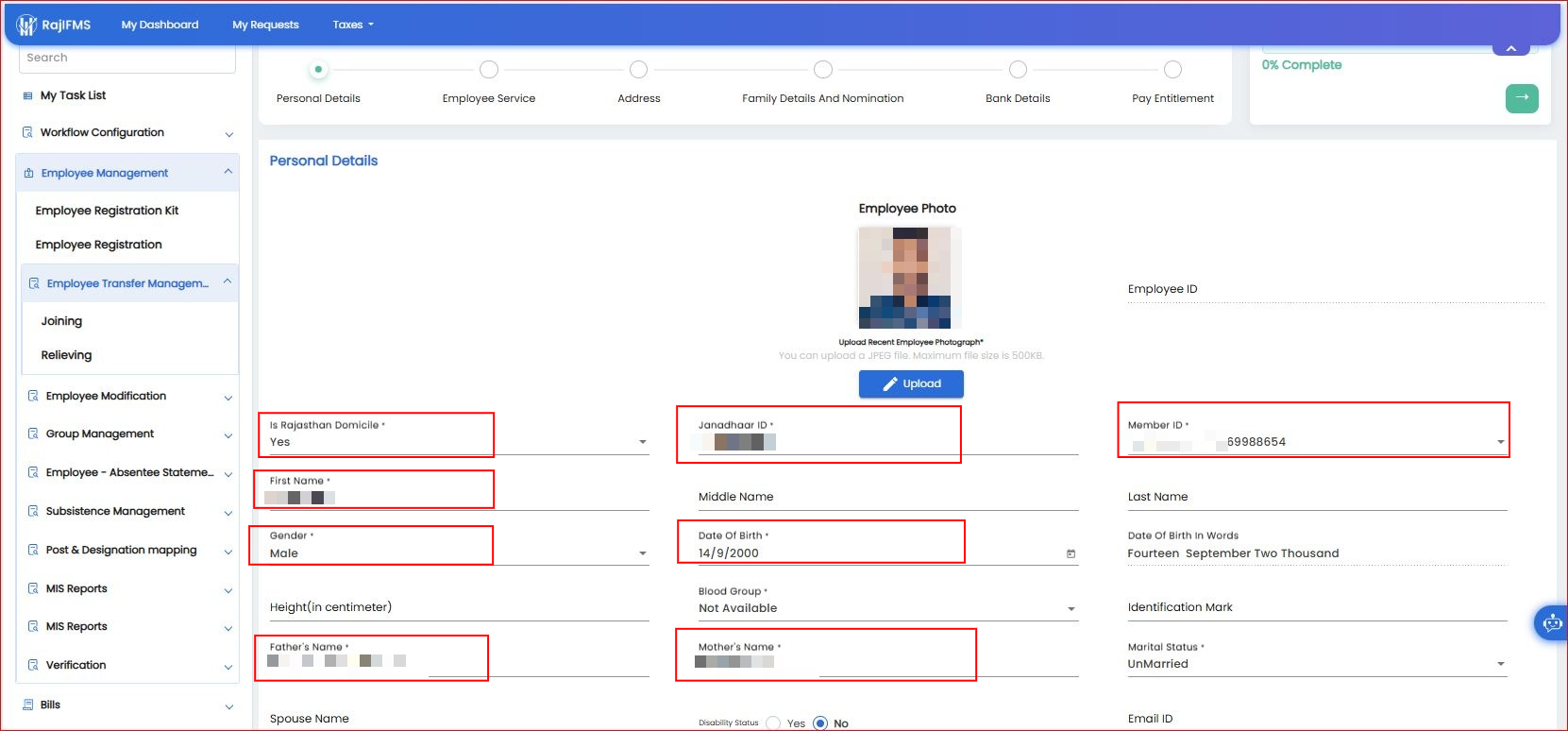Click the My Task List sidebar icon
This screenshot has width=1568, height=731.
click(27, 95)
